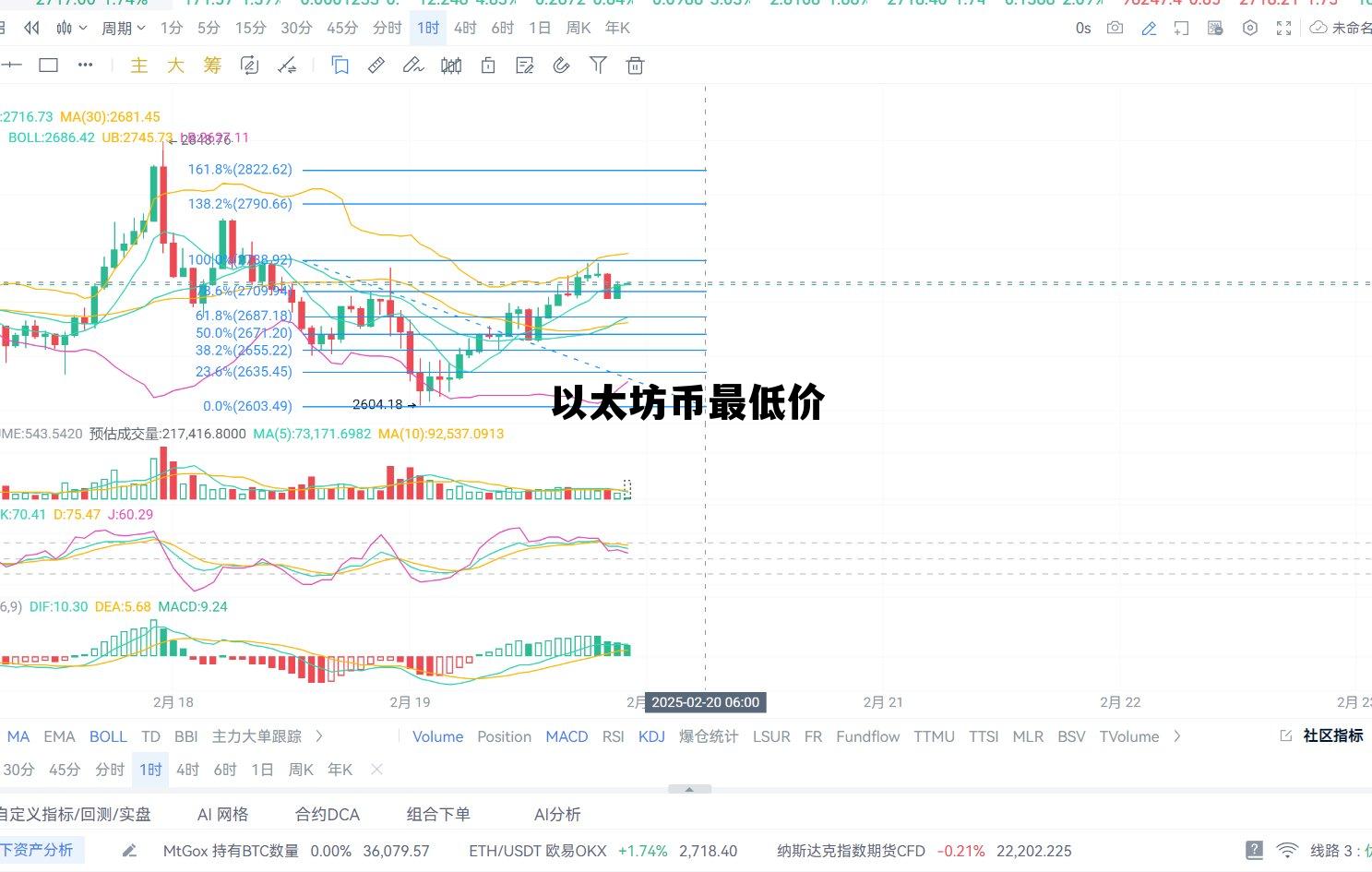This screenshot has width=1372, height=872.
Task: Disable the KDJ sub-indicator
Action: coord(651,736)
